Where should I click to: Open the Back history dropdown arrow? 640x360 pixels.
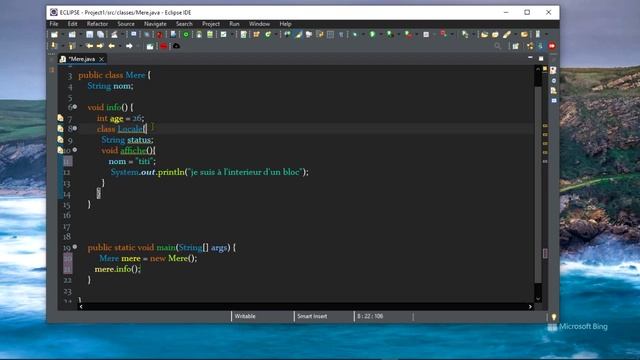pos(120,46)
